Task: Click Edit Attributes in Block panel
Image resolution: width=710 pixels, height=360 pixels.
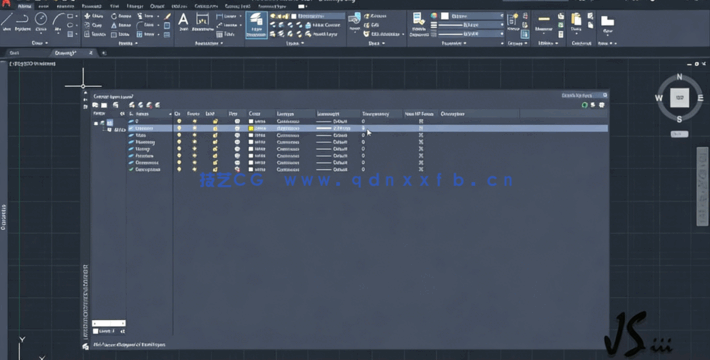Action: pos(385,34)
